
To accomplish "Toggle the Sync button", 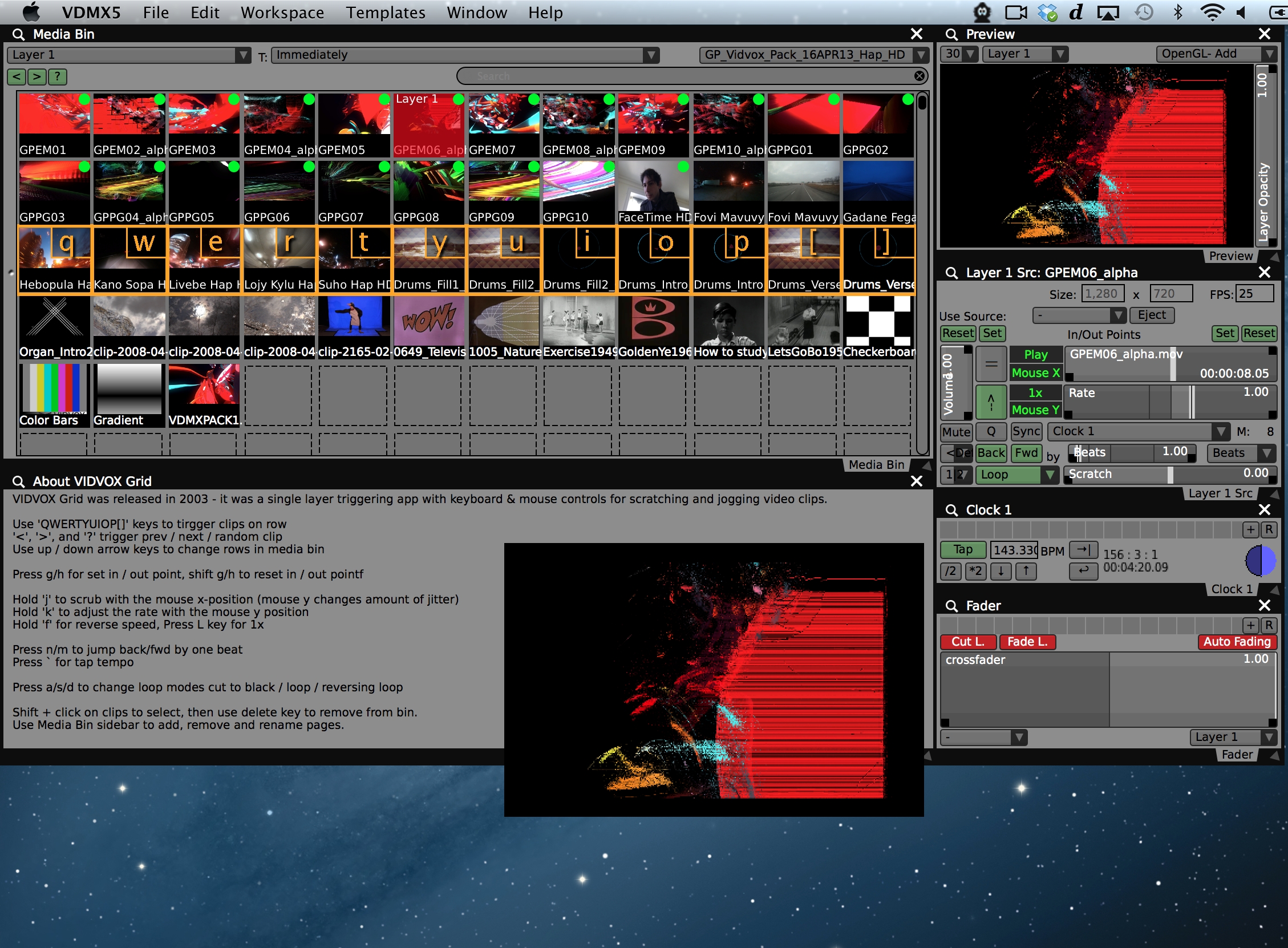I will pos(1026,432).
